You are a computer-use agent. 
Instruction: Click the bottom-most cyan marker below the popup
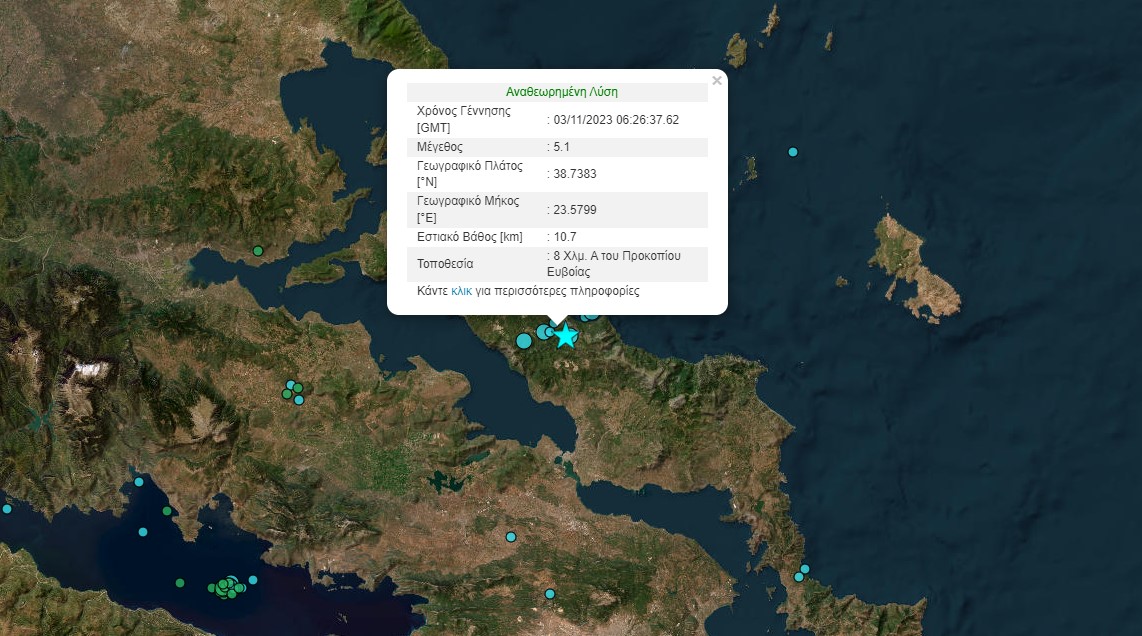click(549, 594)
